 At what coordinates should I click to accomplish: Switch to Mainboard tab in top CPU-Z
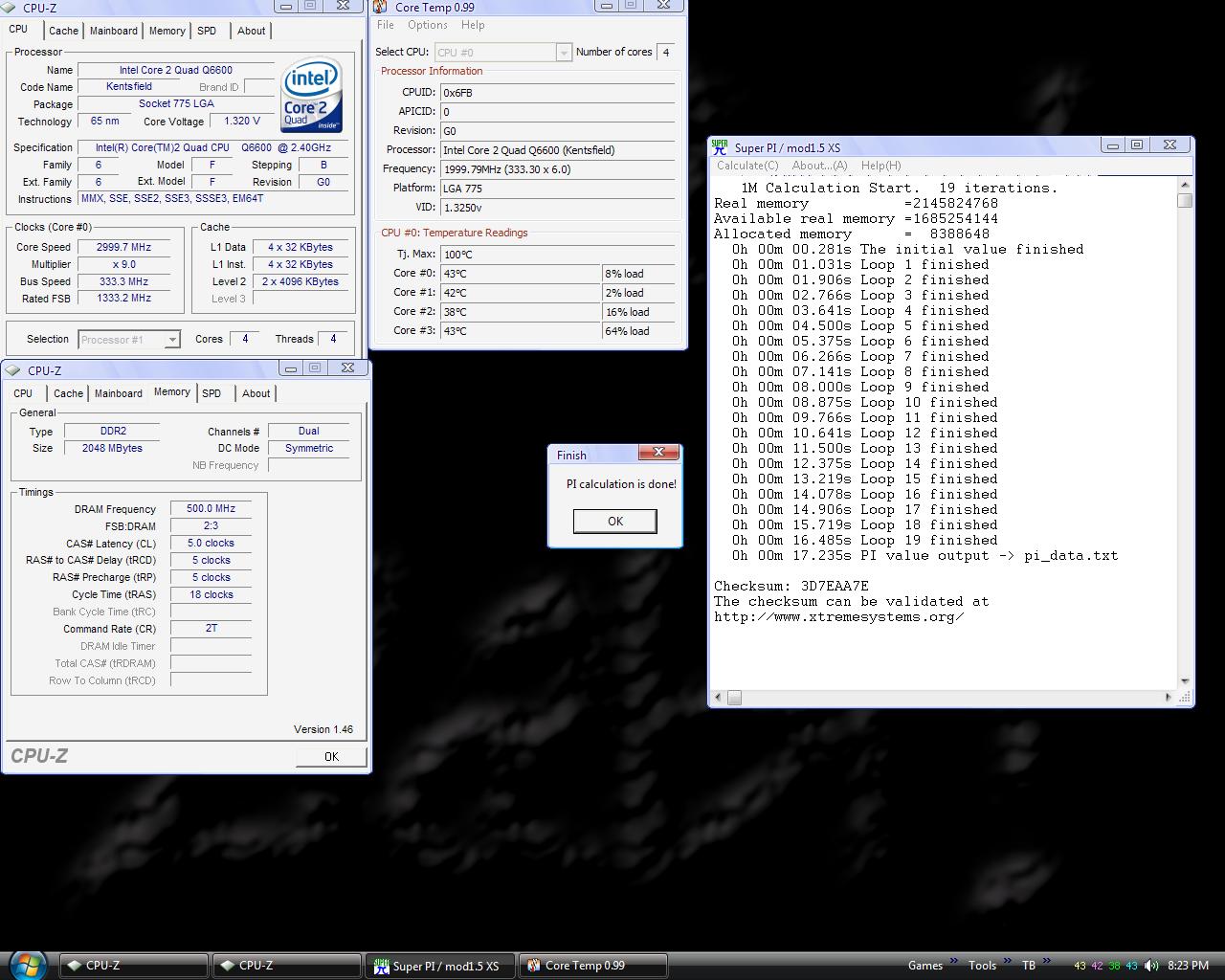pyautogui.click(x=113, y=31)
